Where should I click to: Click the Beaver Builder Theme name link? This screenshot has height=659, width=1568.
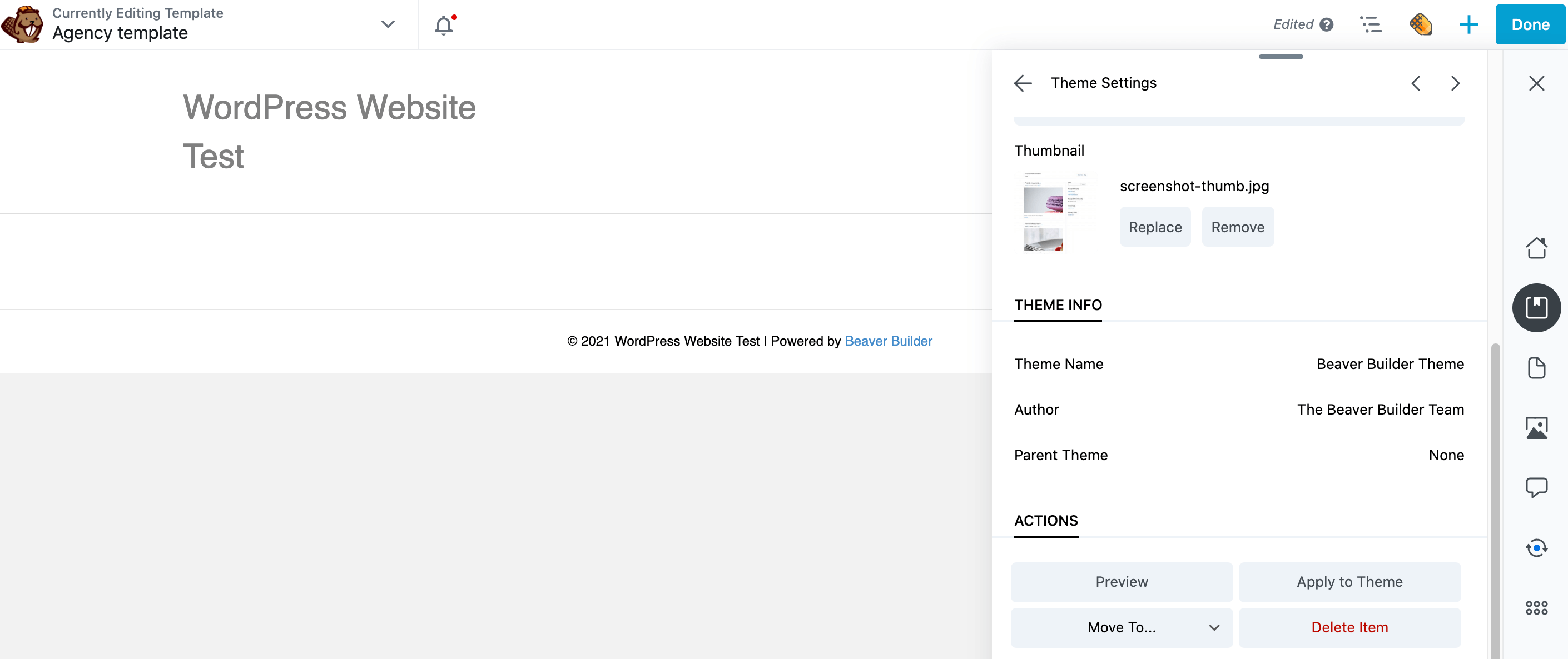[x=1389, y=363]
